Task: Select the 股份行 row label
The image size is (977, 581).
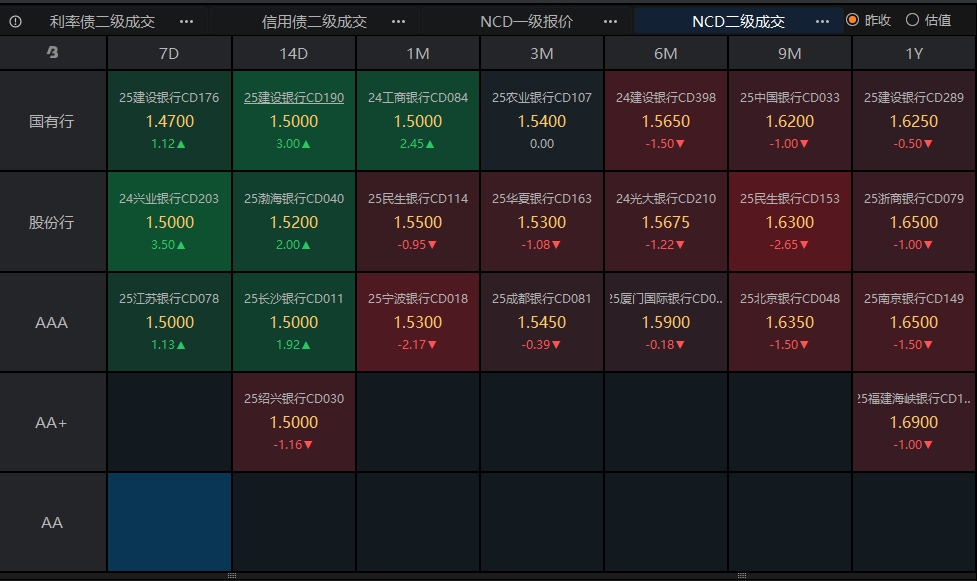Action: (52, 222)
